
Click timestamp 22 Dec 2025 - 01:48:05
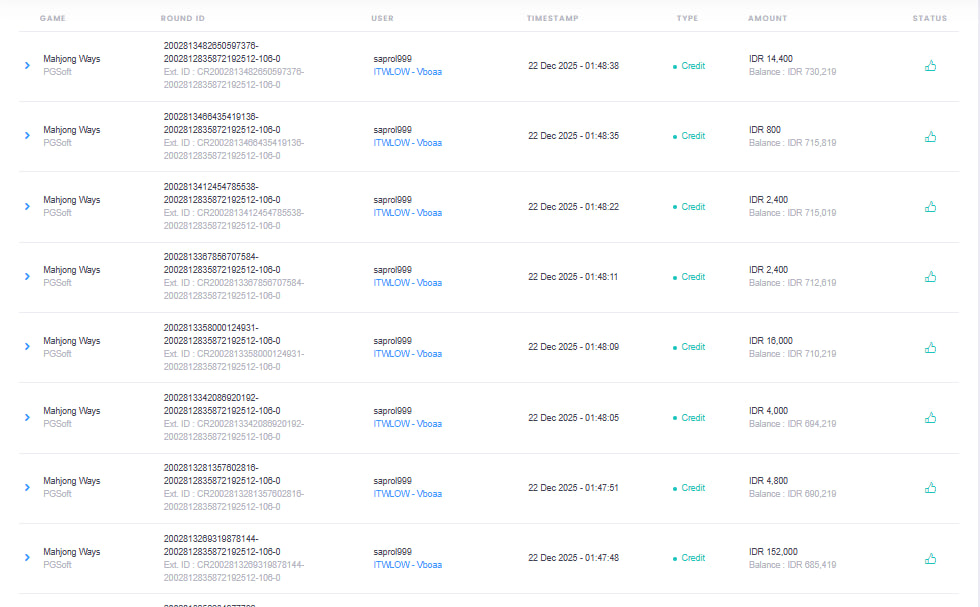[573, 418]
